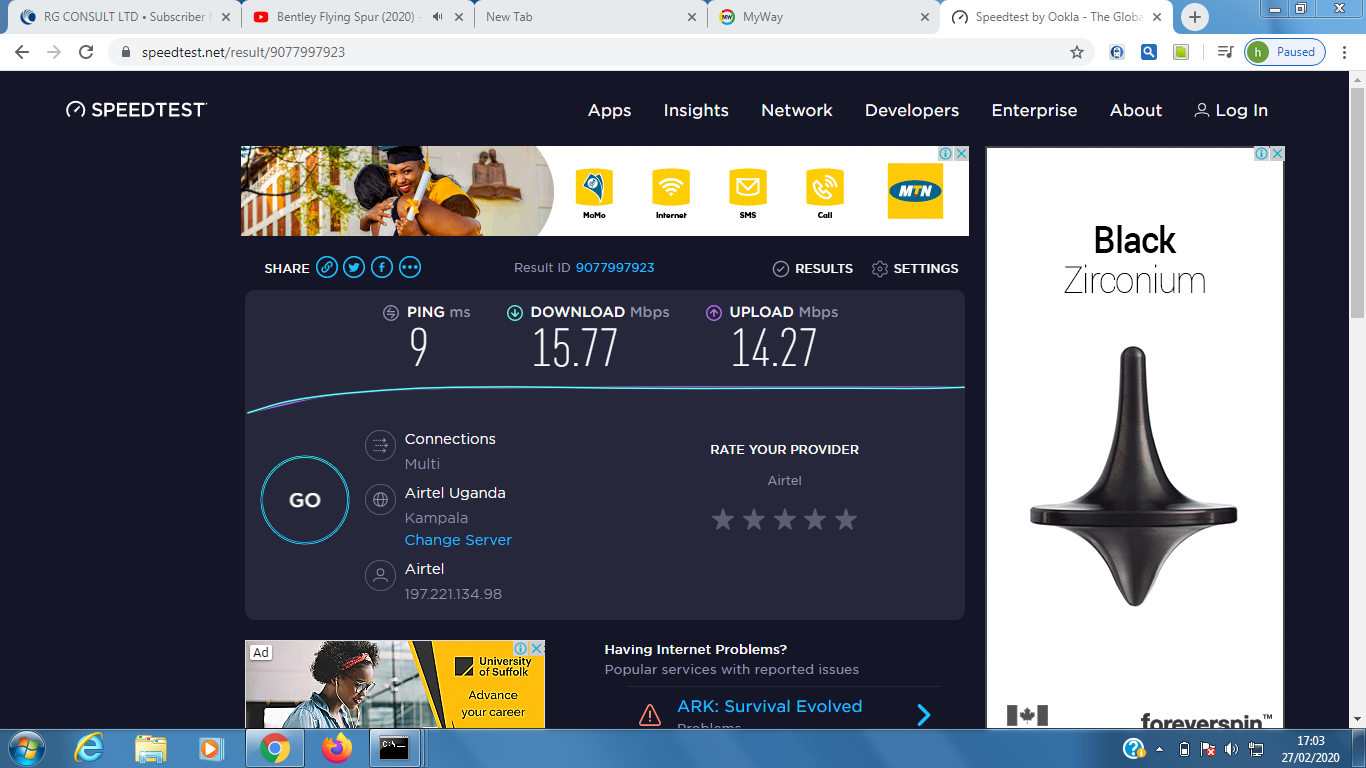Bookmark this page with star icon
The height and width of the screenshot is (768, 1366).
[1077, 52]
